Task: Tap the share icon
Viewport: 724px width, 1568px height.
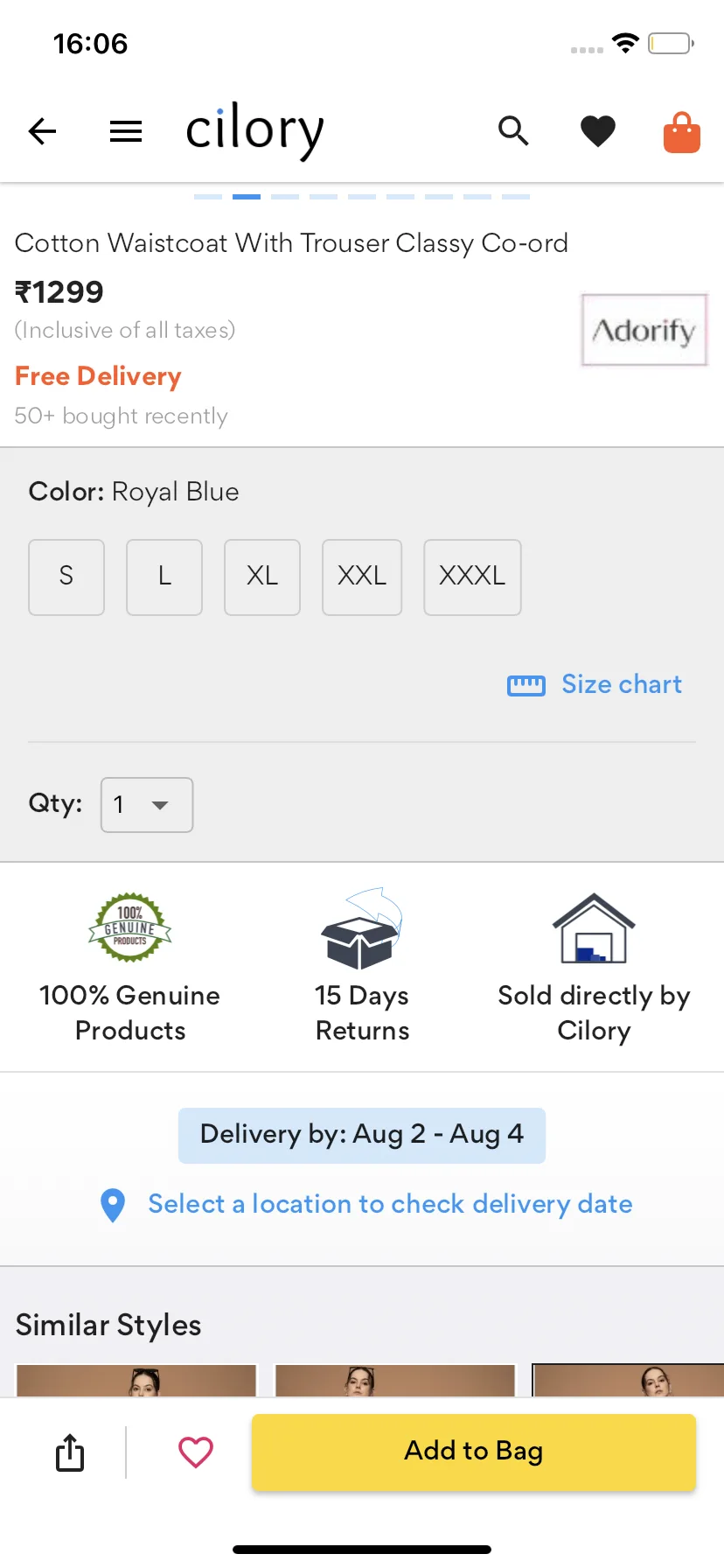Action: 70,1452
